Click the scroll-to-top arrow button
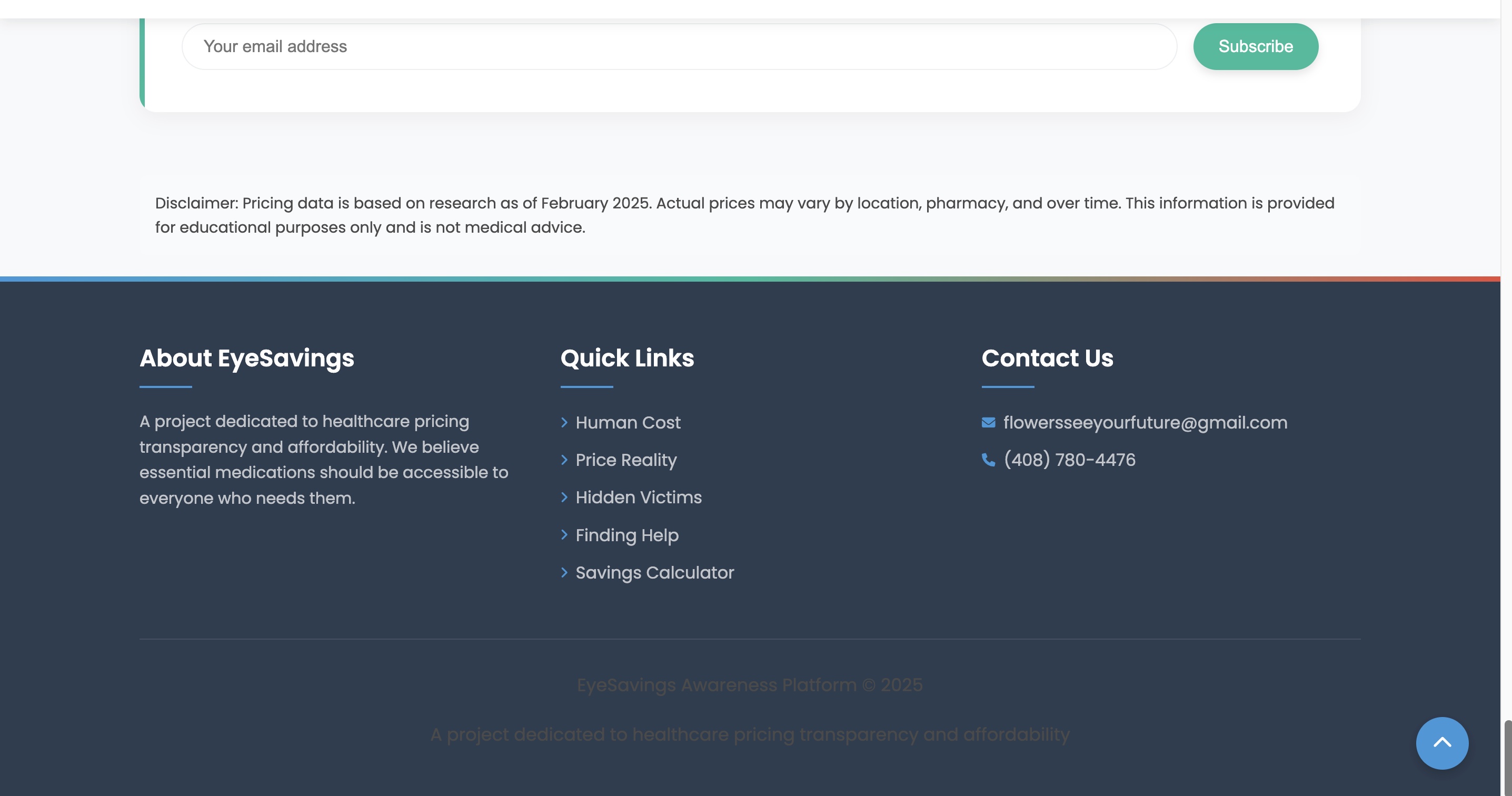 pos(1441,743)
